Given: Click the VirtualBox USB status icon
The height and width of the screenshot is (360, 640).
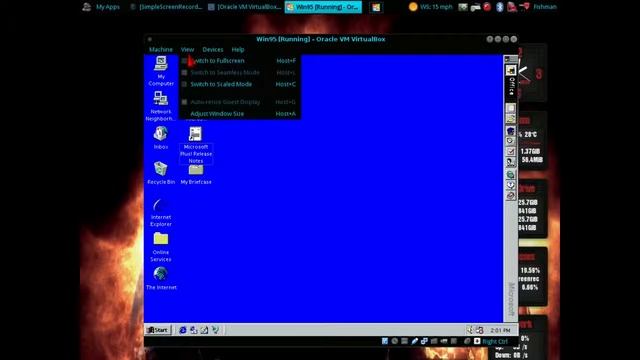Looking at the screenshot, I should [414, 341].
